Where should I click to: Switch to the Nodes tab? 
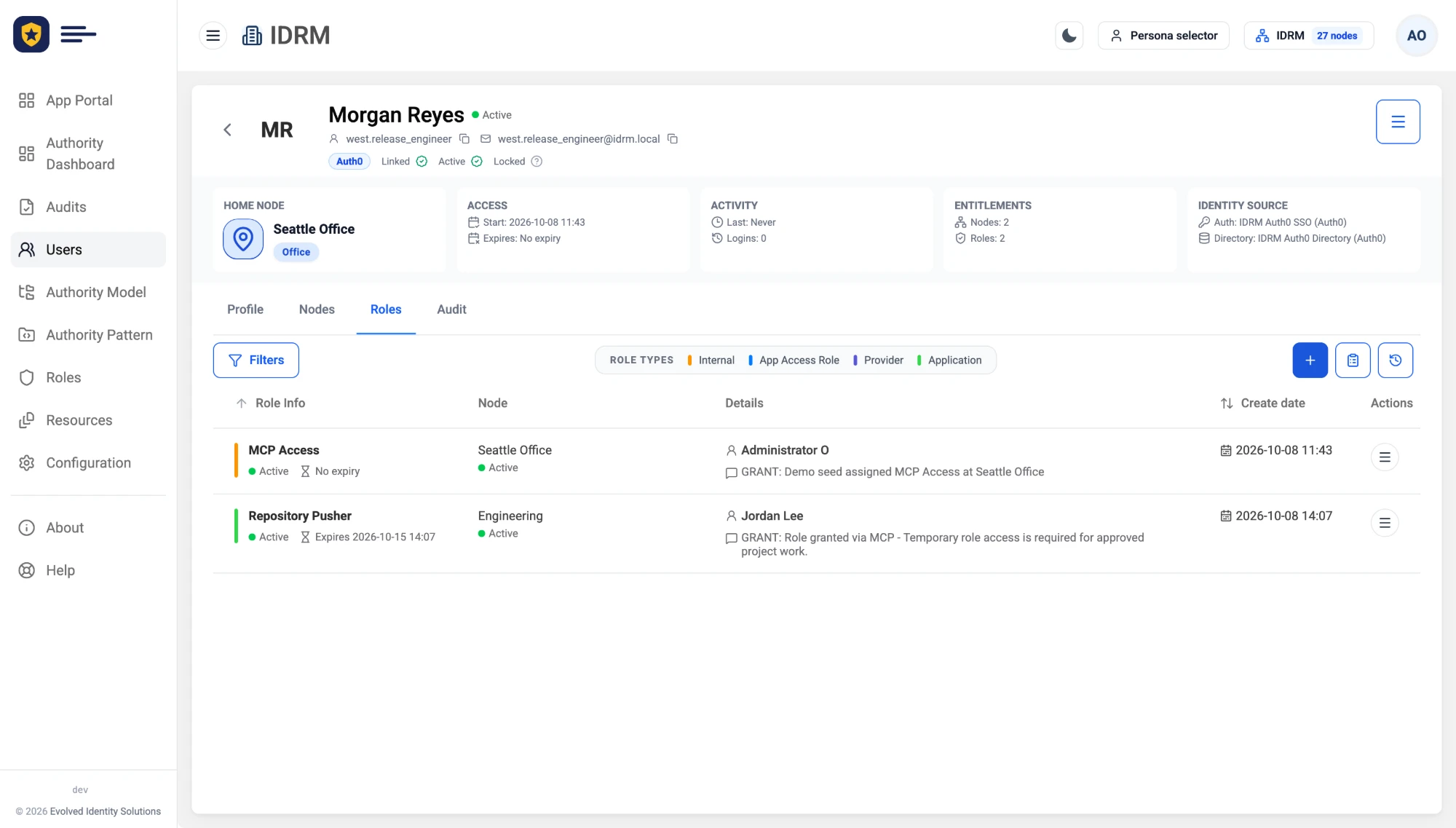(317, 309)
